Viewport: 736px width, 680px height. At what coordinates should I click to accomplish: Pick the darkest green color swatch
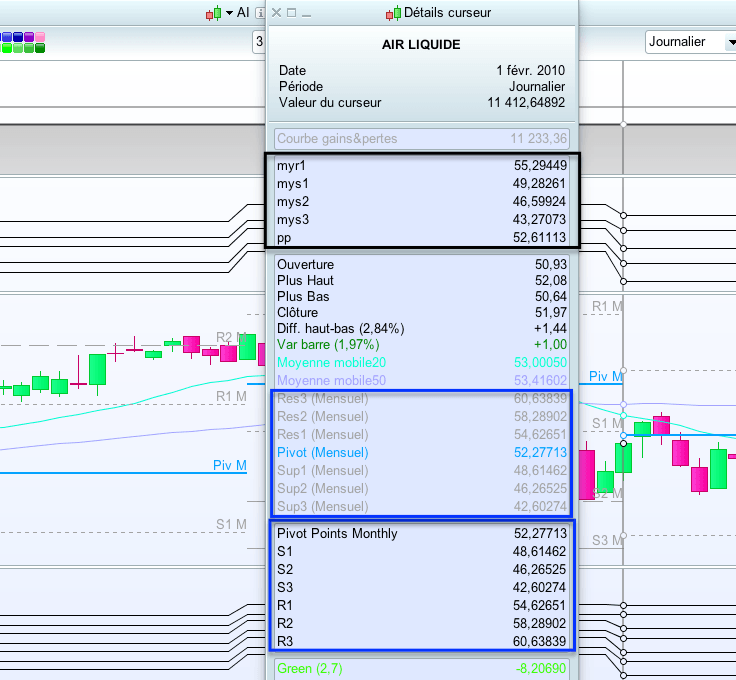click(x=40, y=48)
